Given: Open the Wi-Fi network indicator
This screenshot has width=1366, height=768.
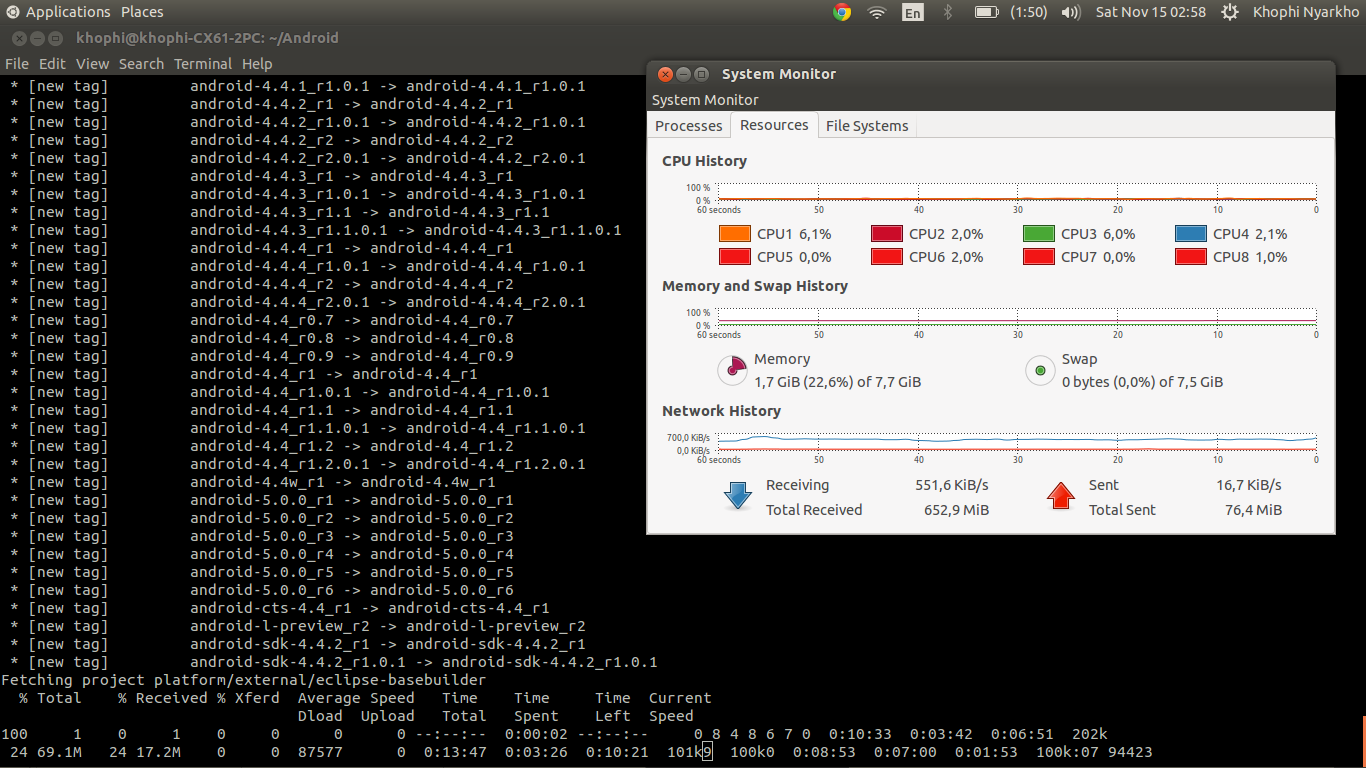Looking at the screenshot, I should point(877,12).
